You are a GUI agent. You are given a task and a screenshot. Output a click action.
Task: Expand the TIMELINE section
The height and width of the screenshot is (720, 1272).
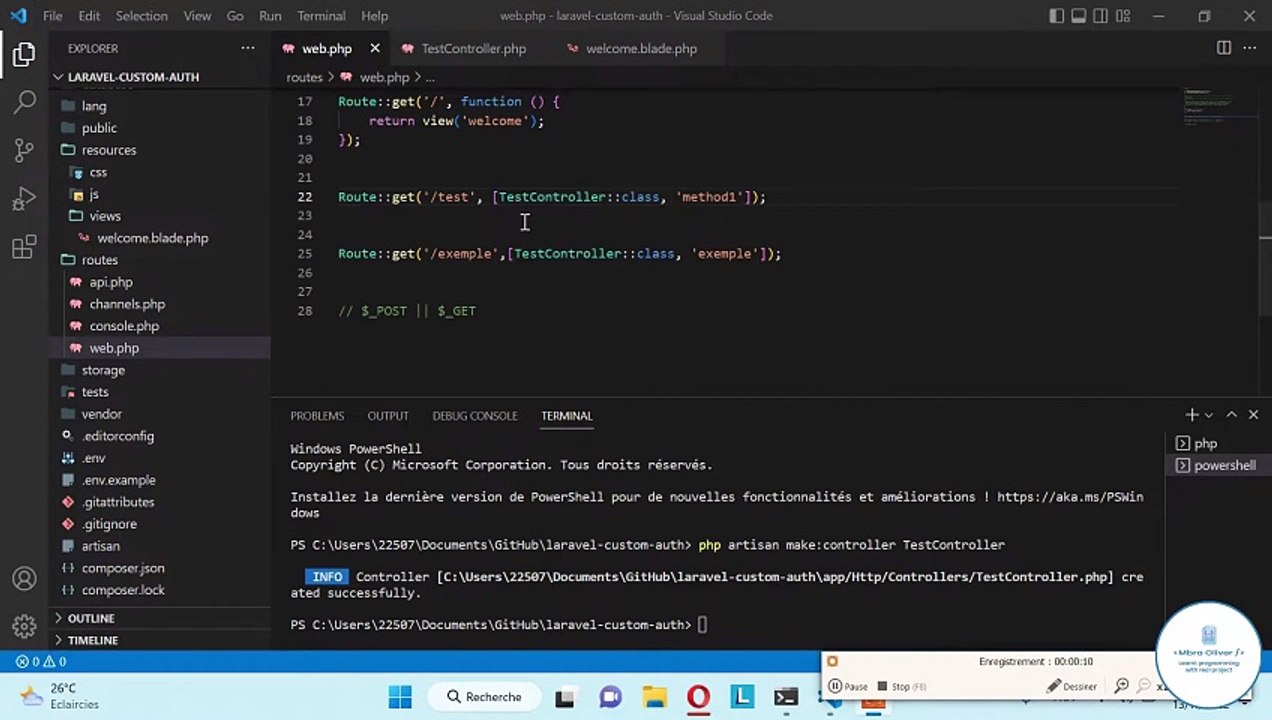tap(160, 640)
